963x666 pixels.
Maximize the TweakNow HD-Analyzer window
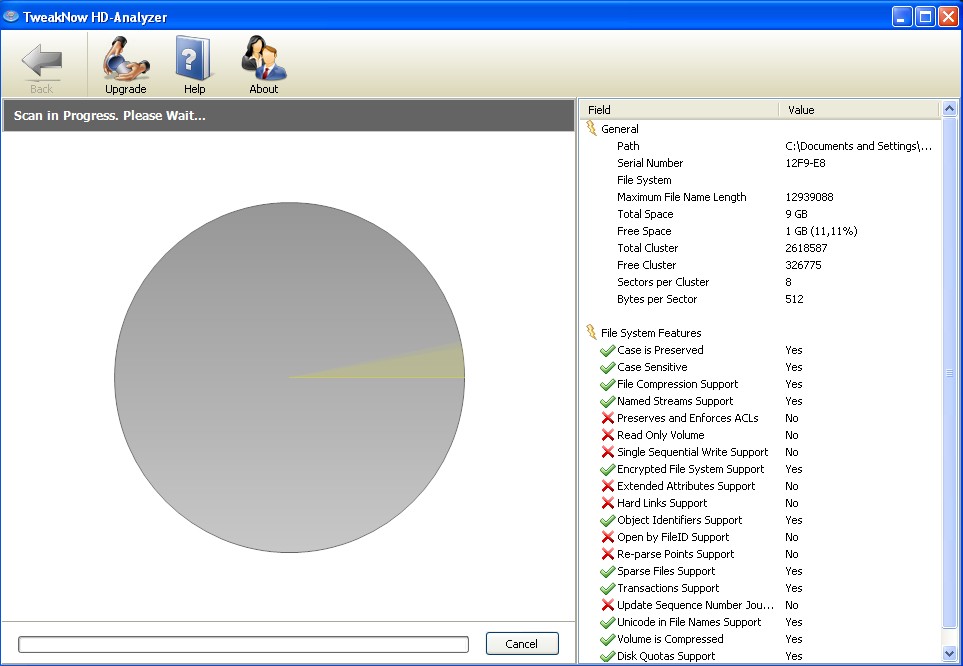point(925,17)
